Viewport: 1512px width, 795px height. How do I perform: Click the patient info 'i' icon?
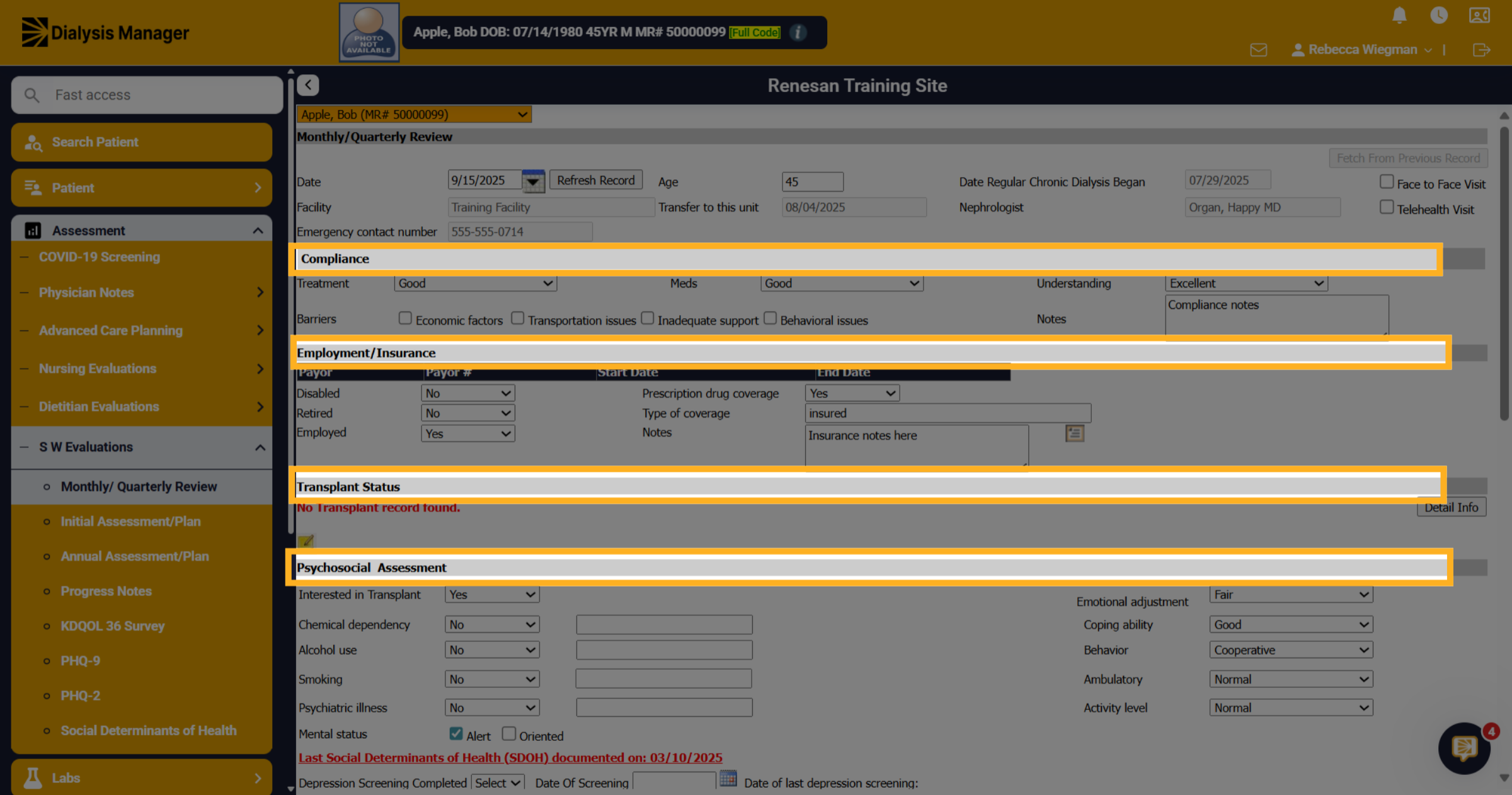coord(798,32)
